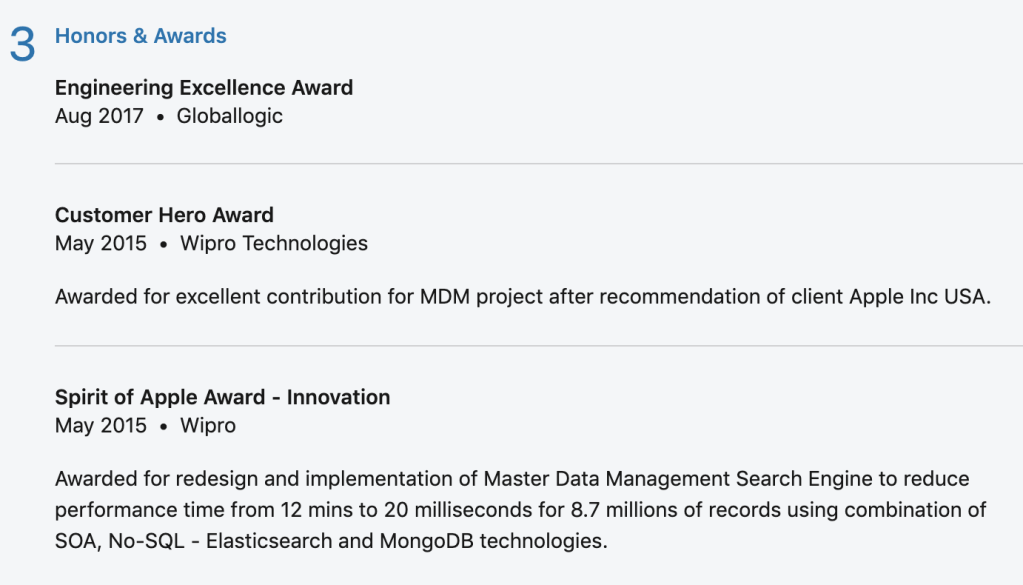1023x585 pixels.
Task: Click divider line below Customer Hero Award description
Action: 538,346
